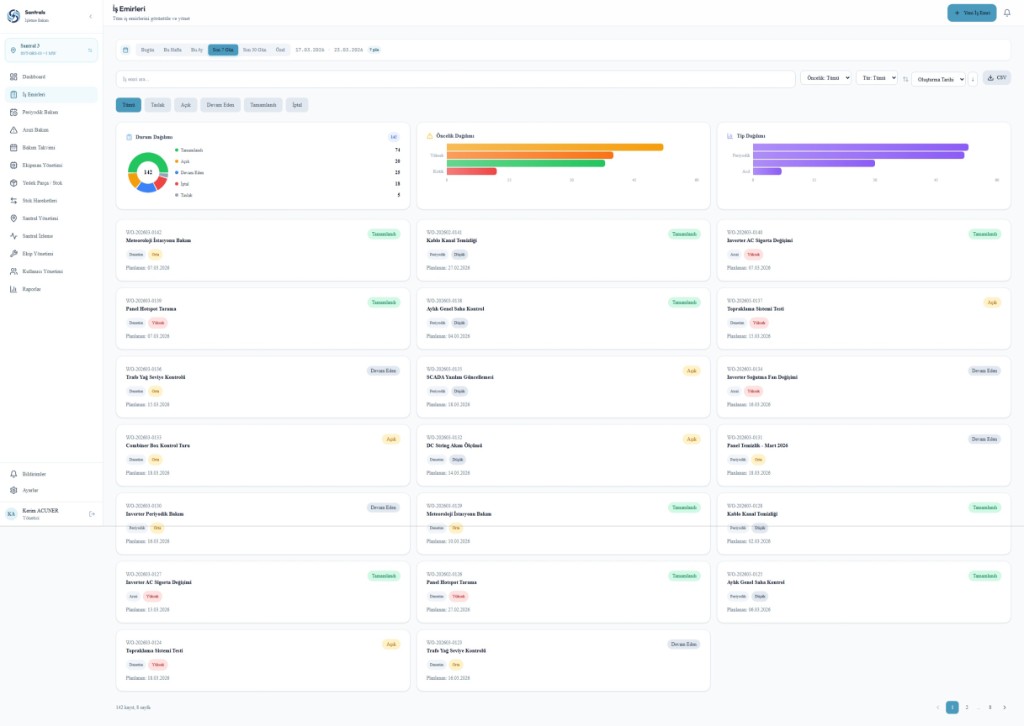Click the notification bell in the top bar

coord(1007,13)
